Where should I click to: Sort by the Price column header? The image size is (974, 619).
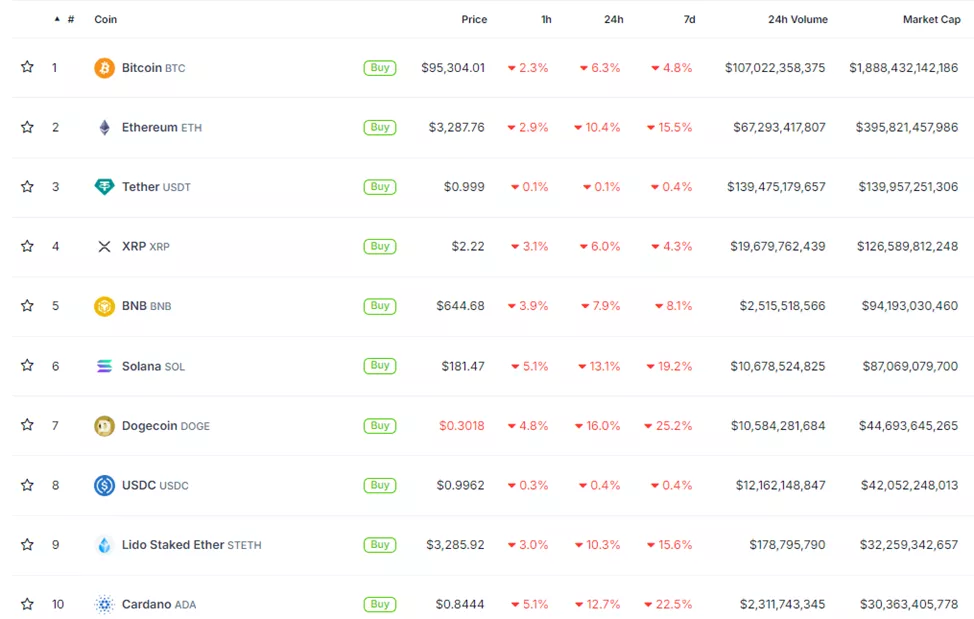[x=474, y=19]
